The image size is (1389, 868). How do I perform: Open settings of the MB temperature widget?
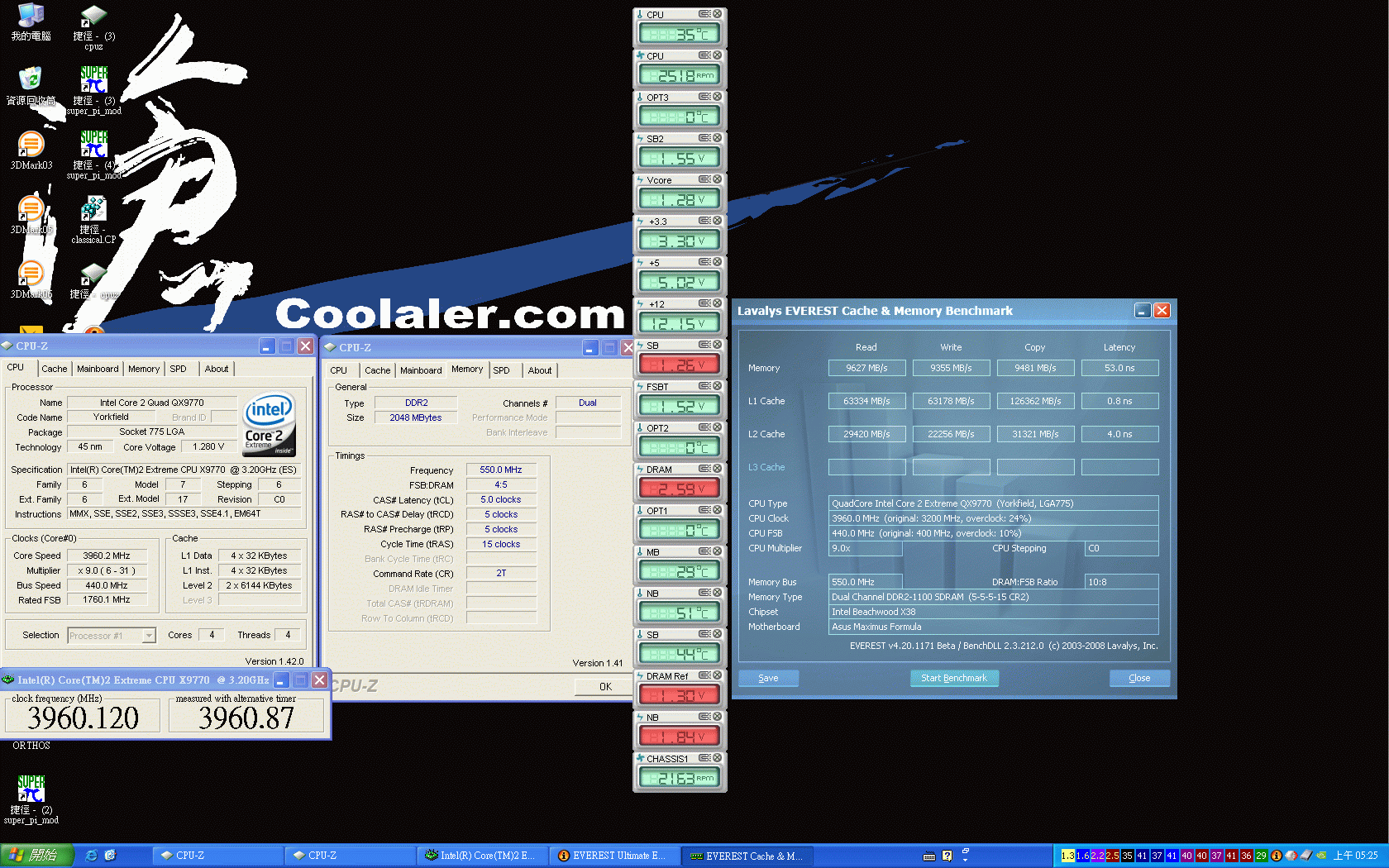(x=704, y=551)
